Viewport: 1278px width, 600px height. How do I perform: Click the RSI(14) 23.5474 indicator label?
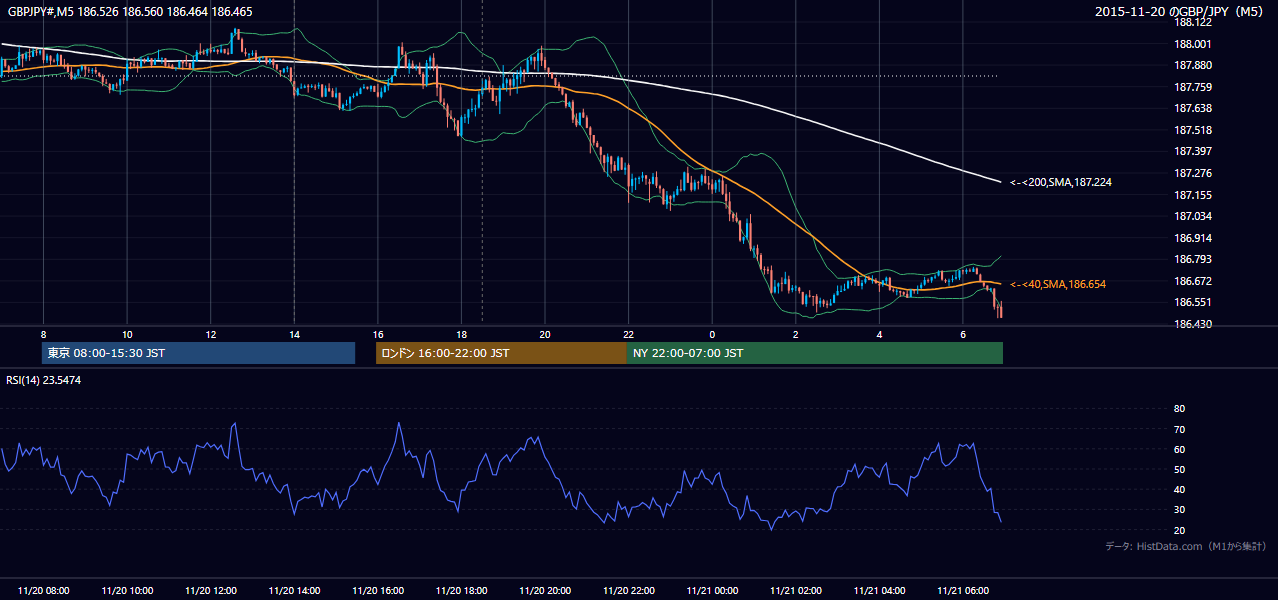point(43,380)
